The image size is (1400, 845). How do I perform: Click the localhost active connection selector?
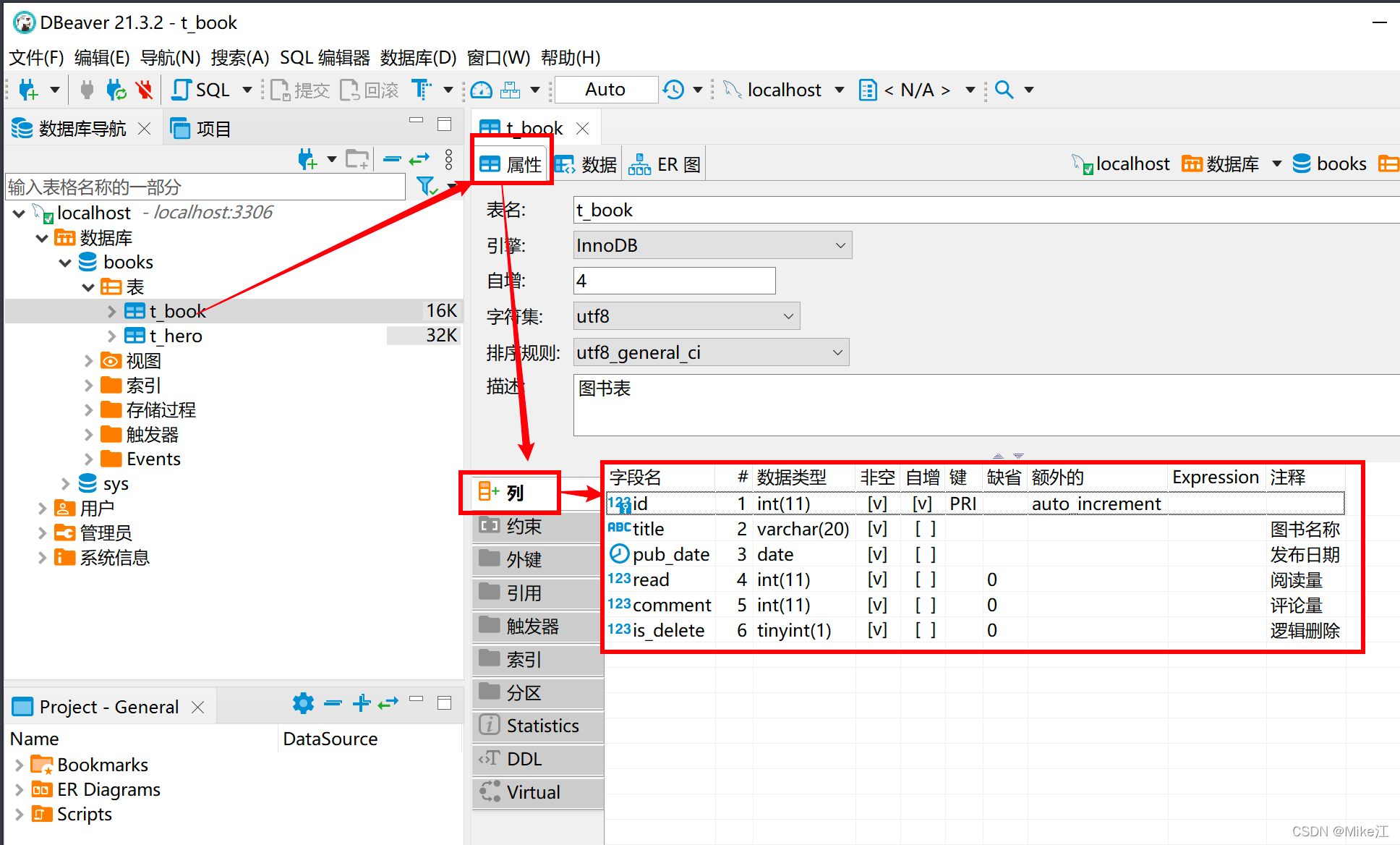784,90
